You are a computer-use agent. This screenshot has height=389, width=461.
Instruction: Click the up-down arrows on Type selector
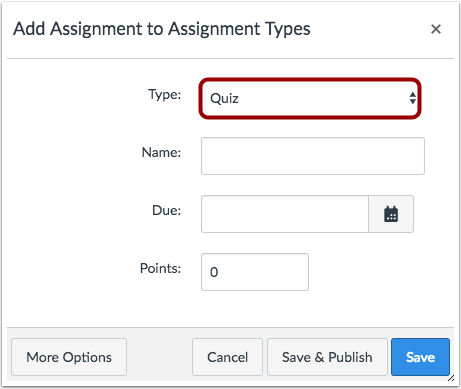413,98
